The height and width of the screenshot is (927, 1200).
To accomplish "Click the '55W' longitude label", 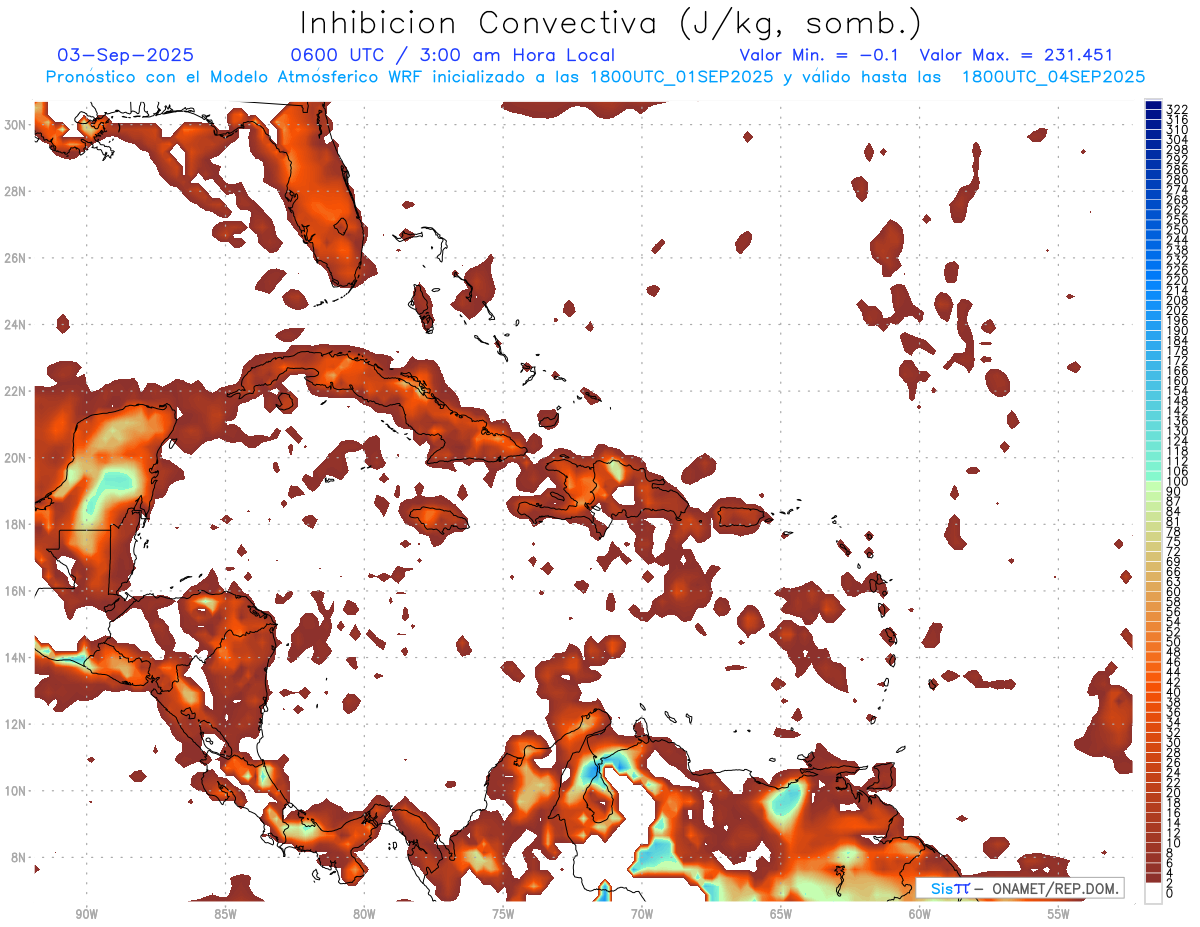I will click(x=1058, y=914).
